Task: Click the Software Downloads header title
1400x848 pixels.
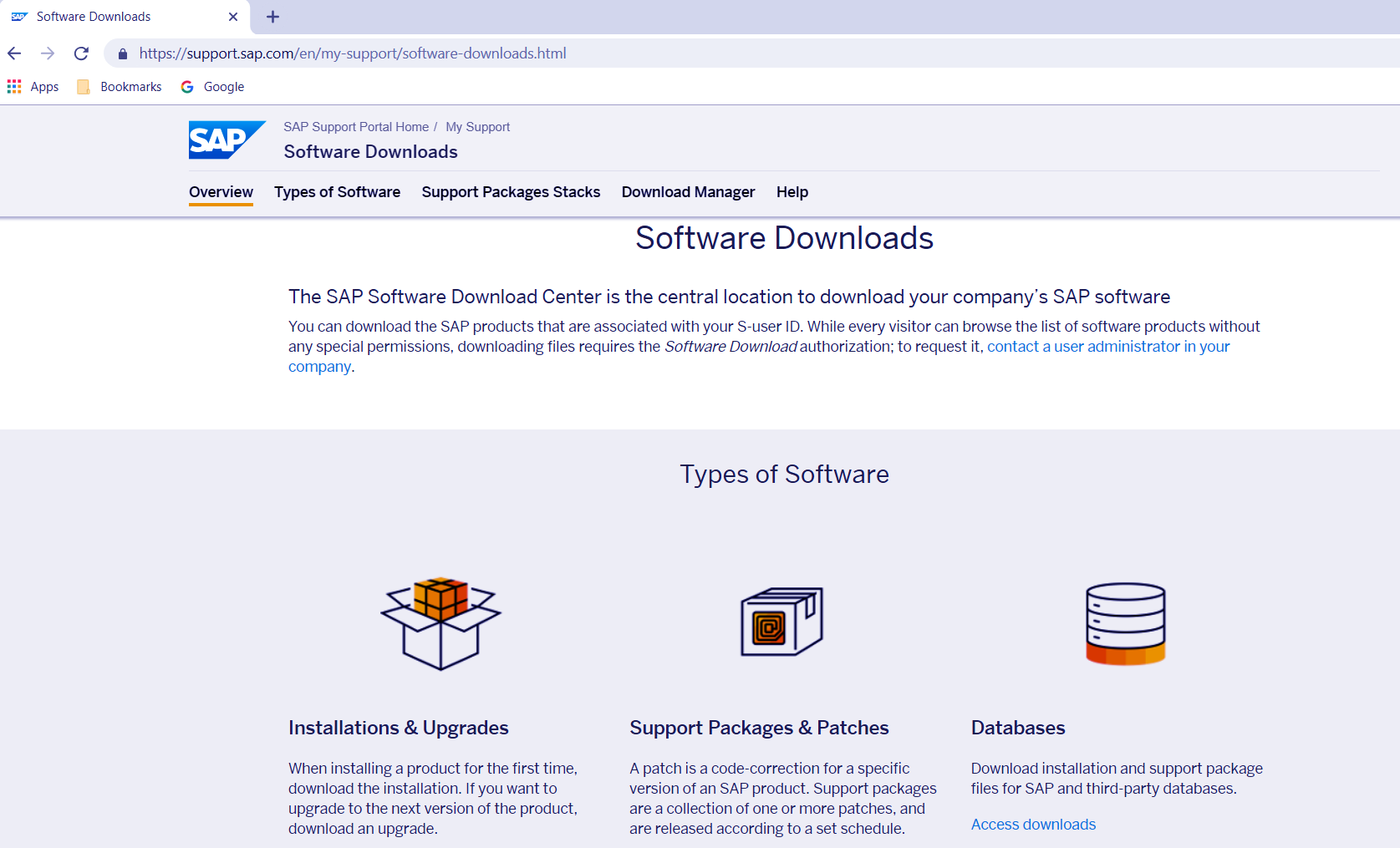Action: [x=370, y=152]
